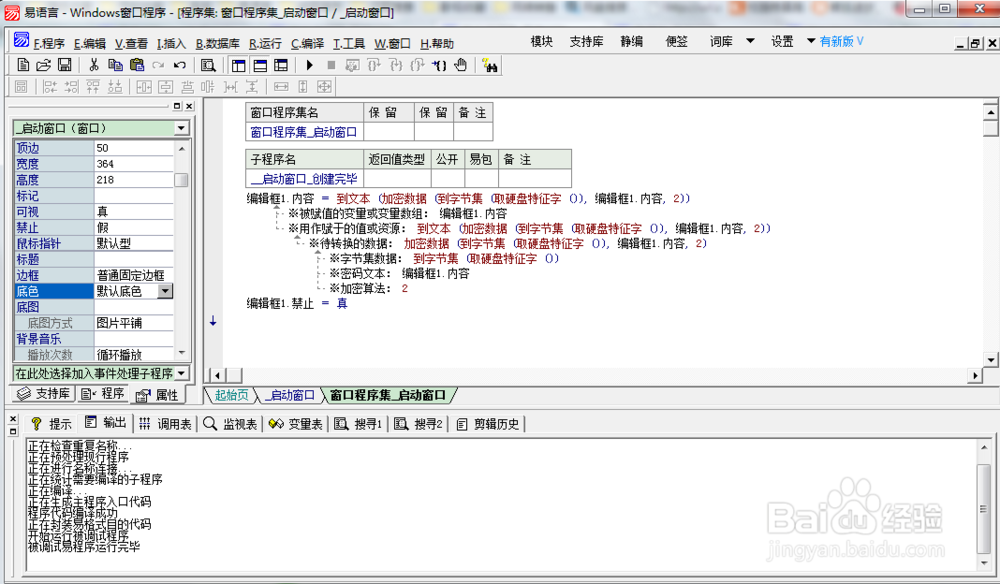Open the 调用表 tab
Viewport: 1000px width, 584px height.
pyautogui.click(x=166, y=424)
